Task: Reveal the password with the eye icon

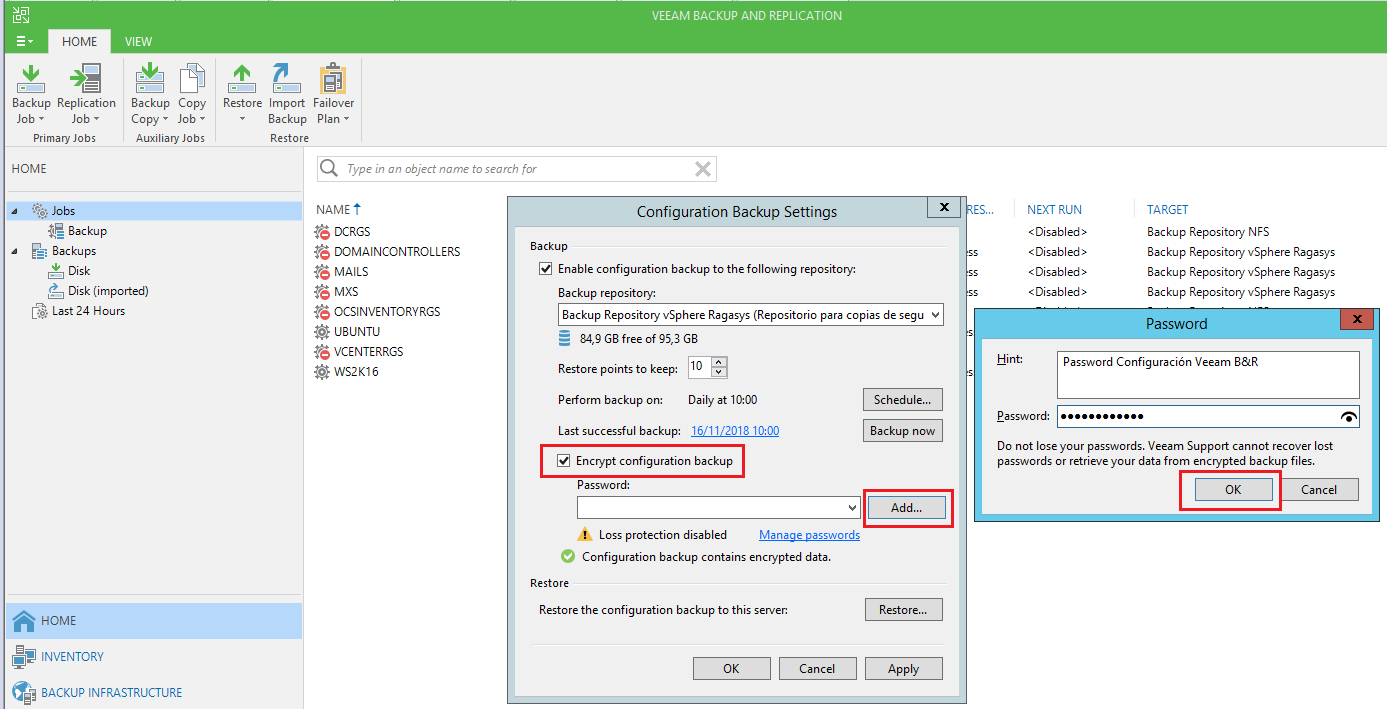Action: (x=1348, y=416)
